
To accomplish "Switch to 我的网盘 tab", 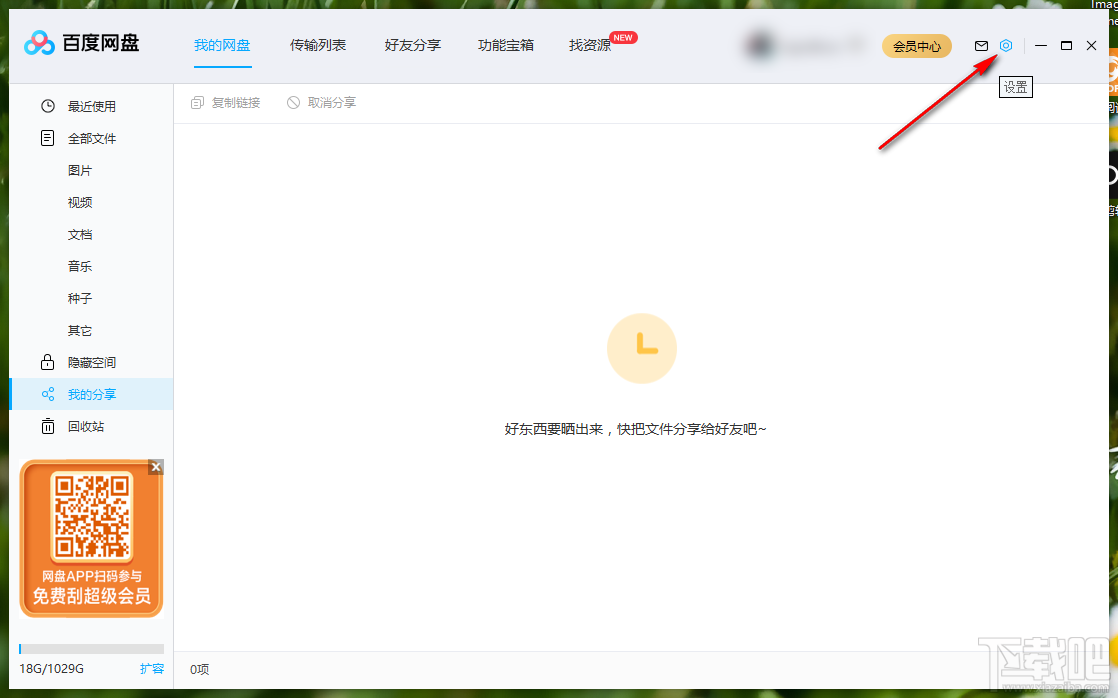I will tap(222, 46).
